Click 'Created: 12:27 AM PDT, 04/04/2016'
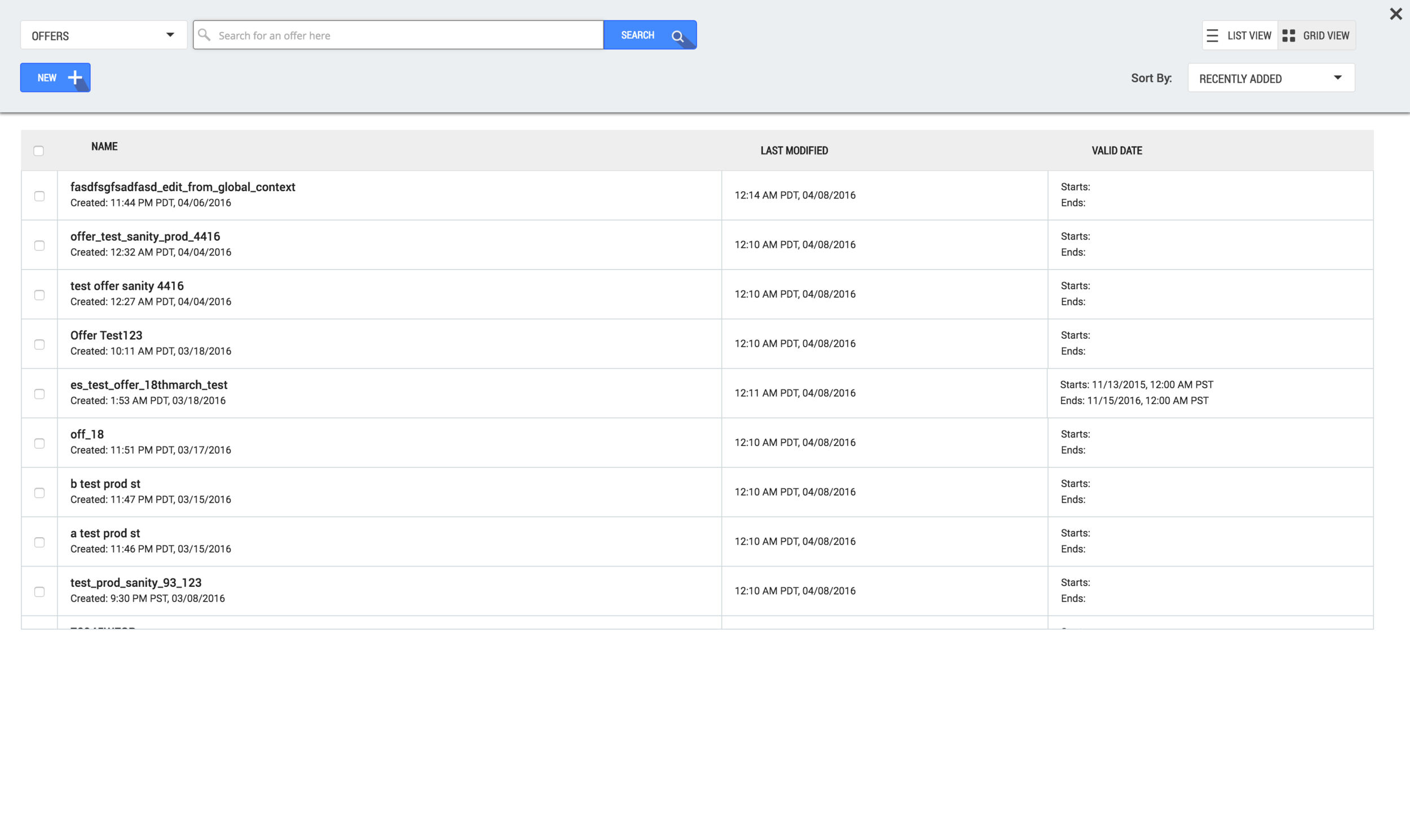 point(151,302)
